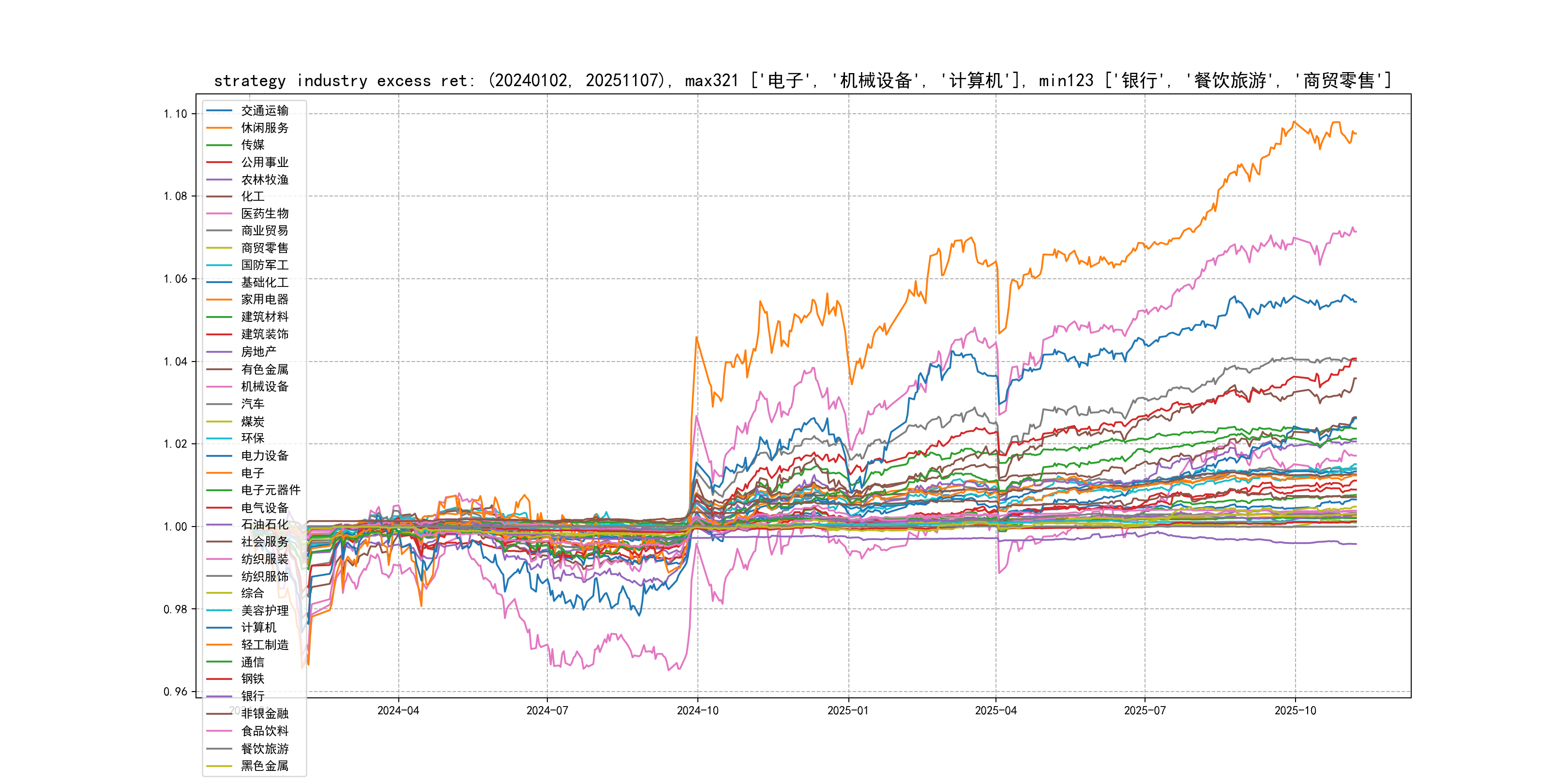Screen dimensions: 1568x784
Task: Click the 2025-04 x-axis tick label
Action: click(996, 710)
